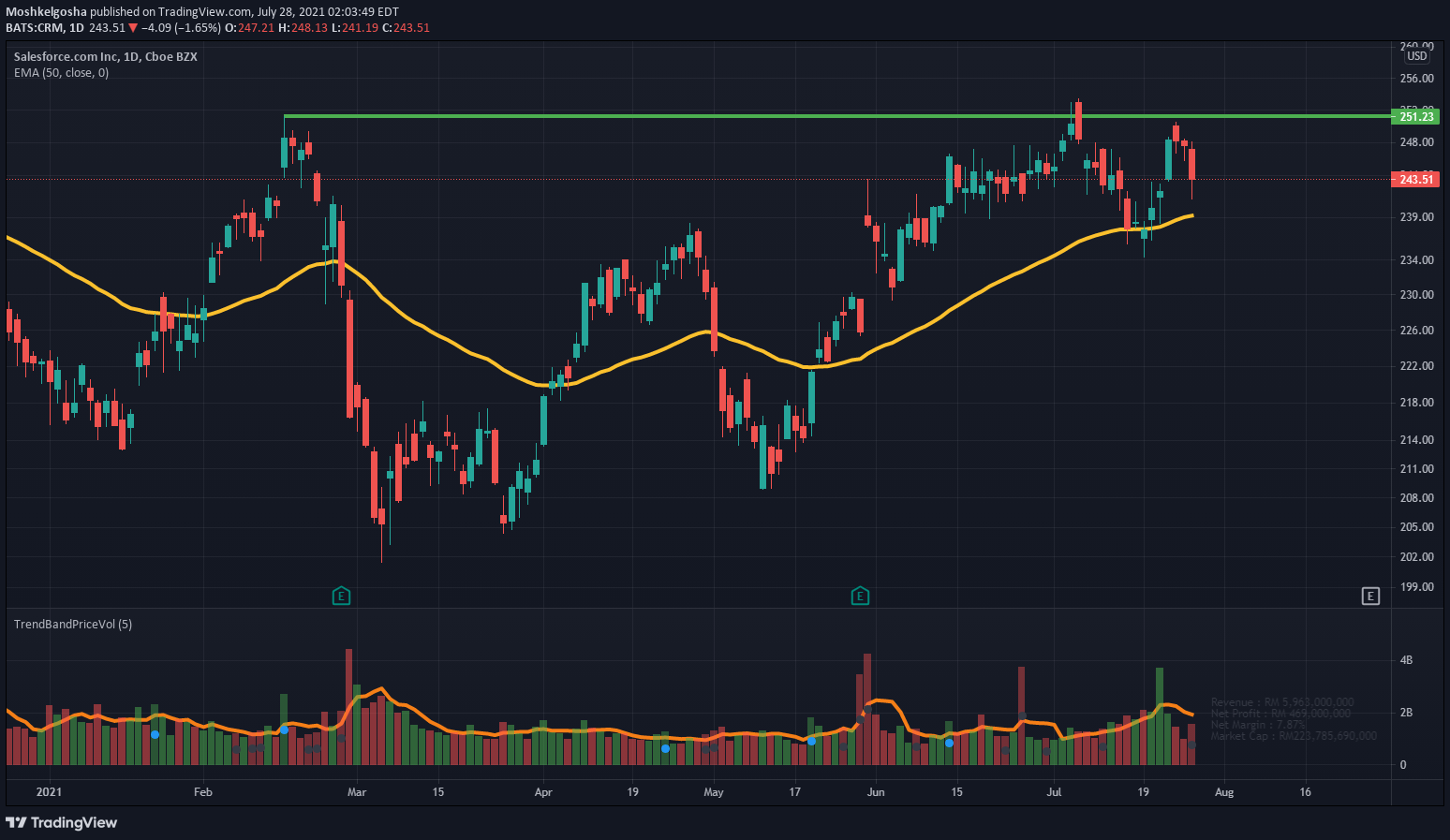
Task: Click the −4.09 (−1.65%) change text
Action: tap(181, 27)
